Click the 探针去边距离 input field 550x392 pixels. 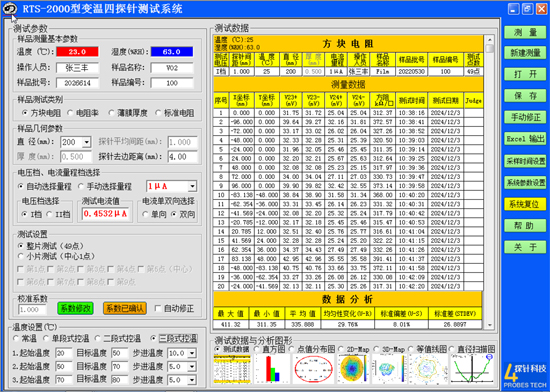182,157
